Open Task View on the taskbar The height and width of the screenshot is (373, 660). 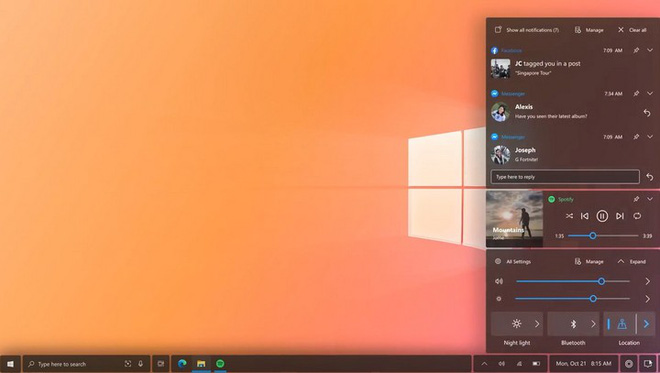click(x=160, y=364)
